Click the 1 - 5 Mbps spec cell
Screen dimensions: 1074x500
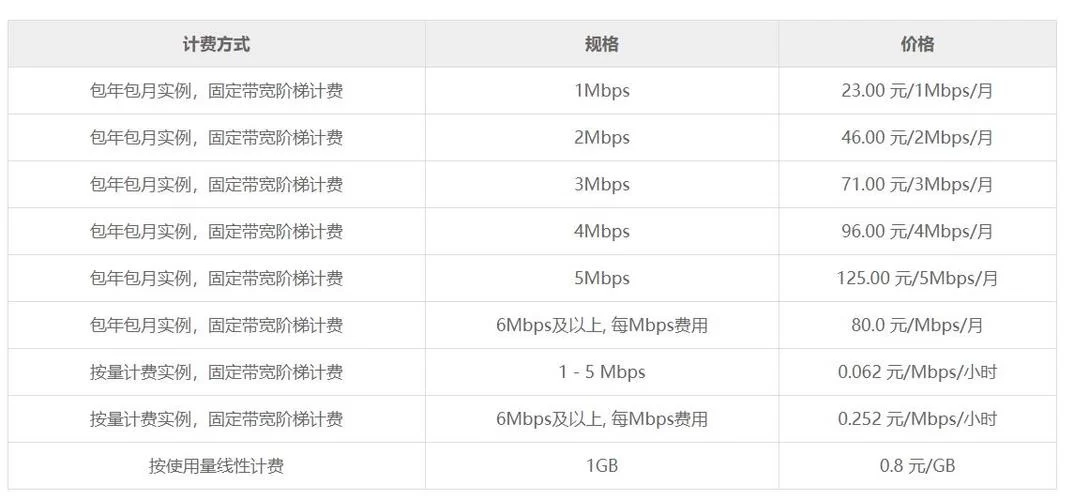pos(602,373)
